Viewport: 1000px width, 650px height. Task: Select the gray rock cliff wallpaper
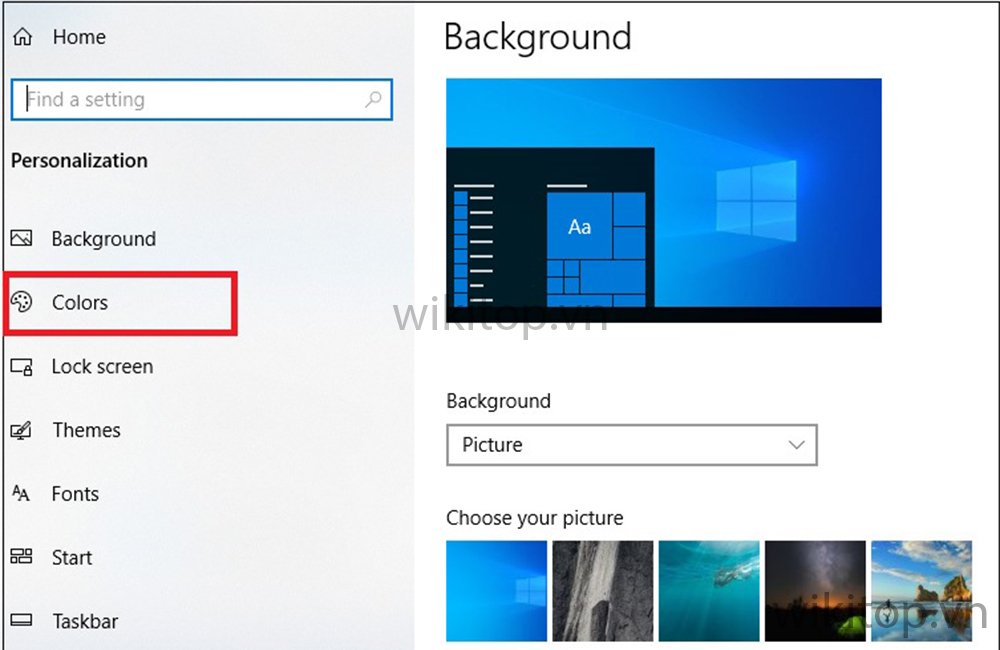(603, 591)
